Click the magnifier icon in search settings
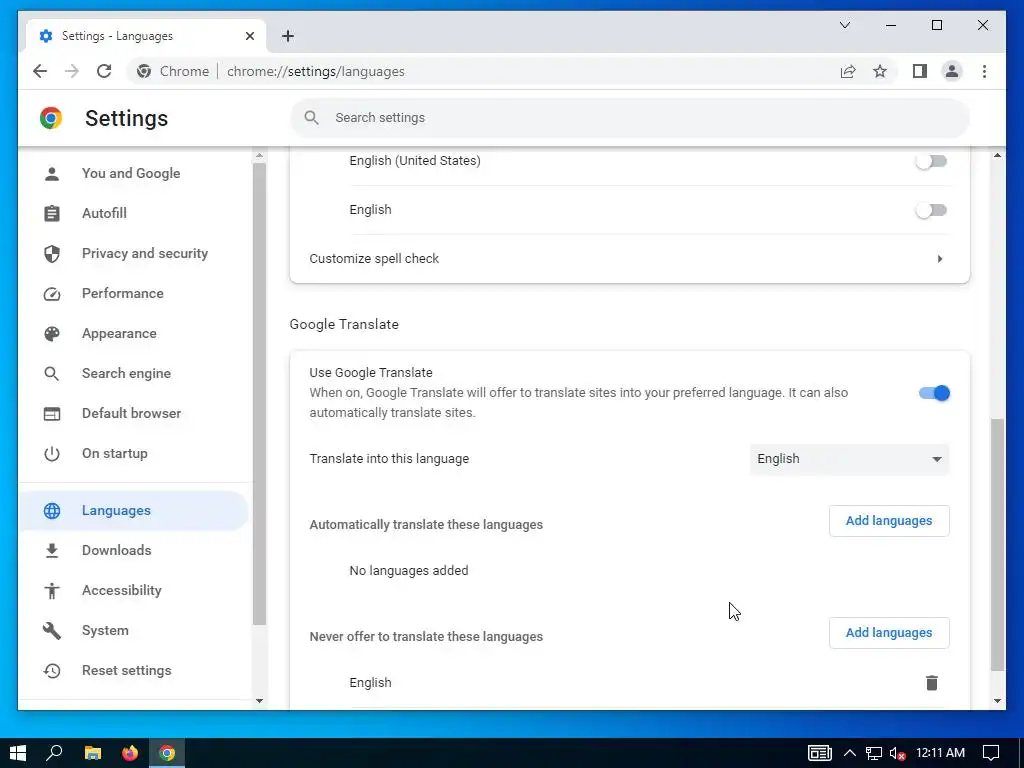The image size is (1024, 768). [x=312, y=118]
